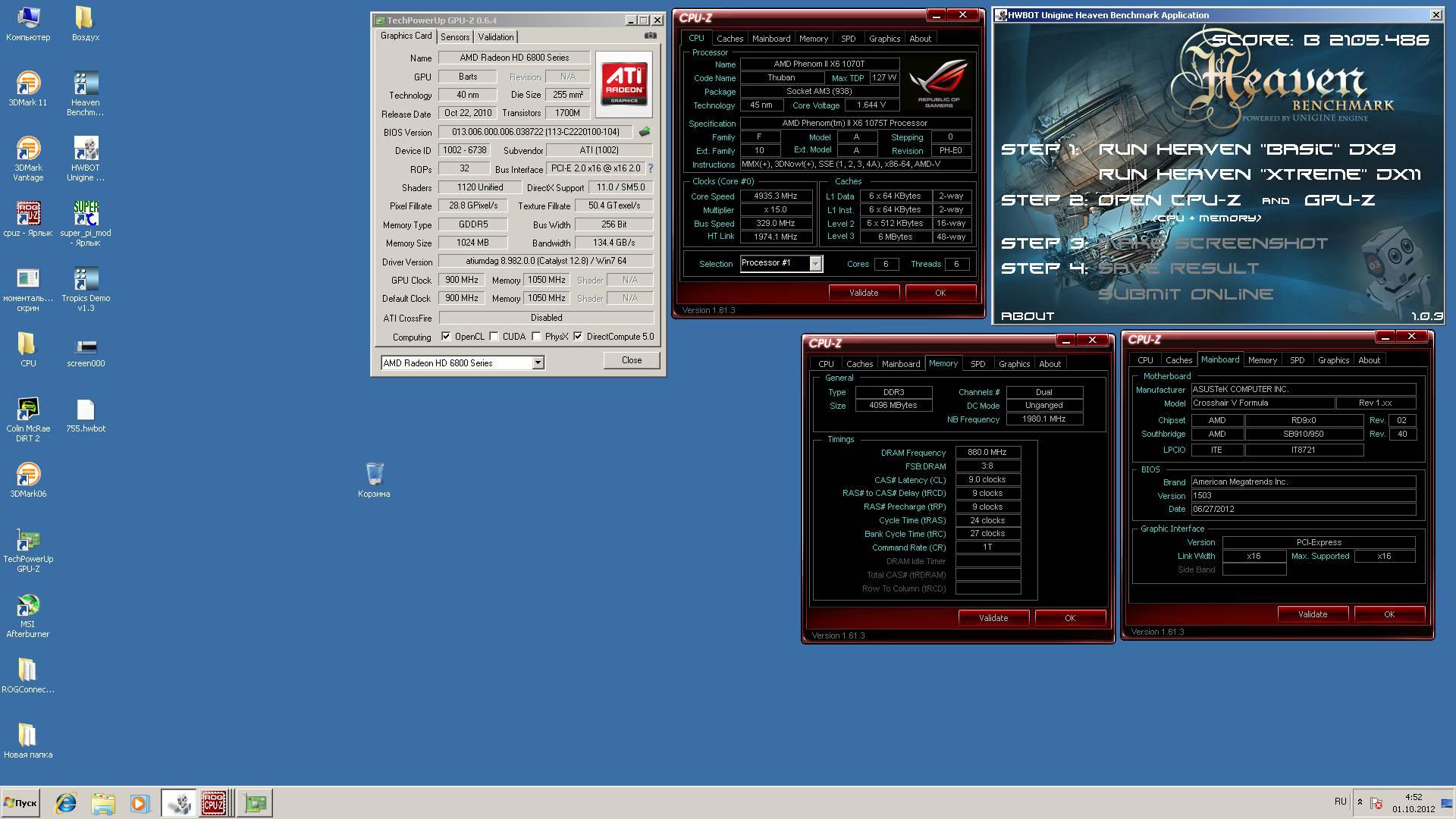1456x819 pixels.
Task: Open the 3DMark 11 desktop shortcut
Action: 28,89
